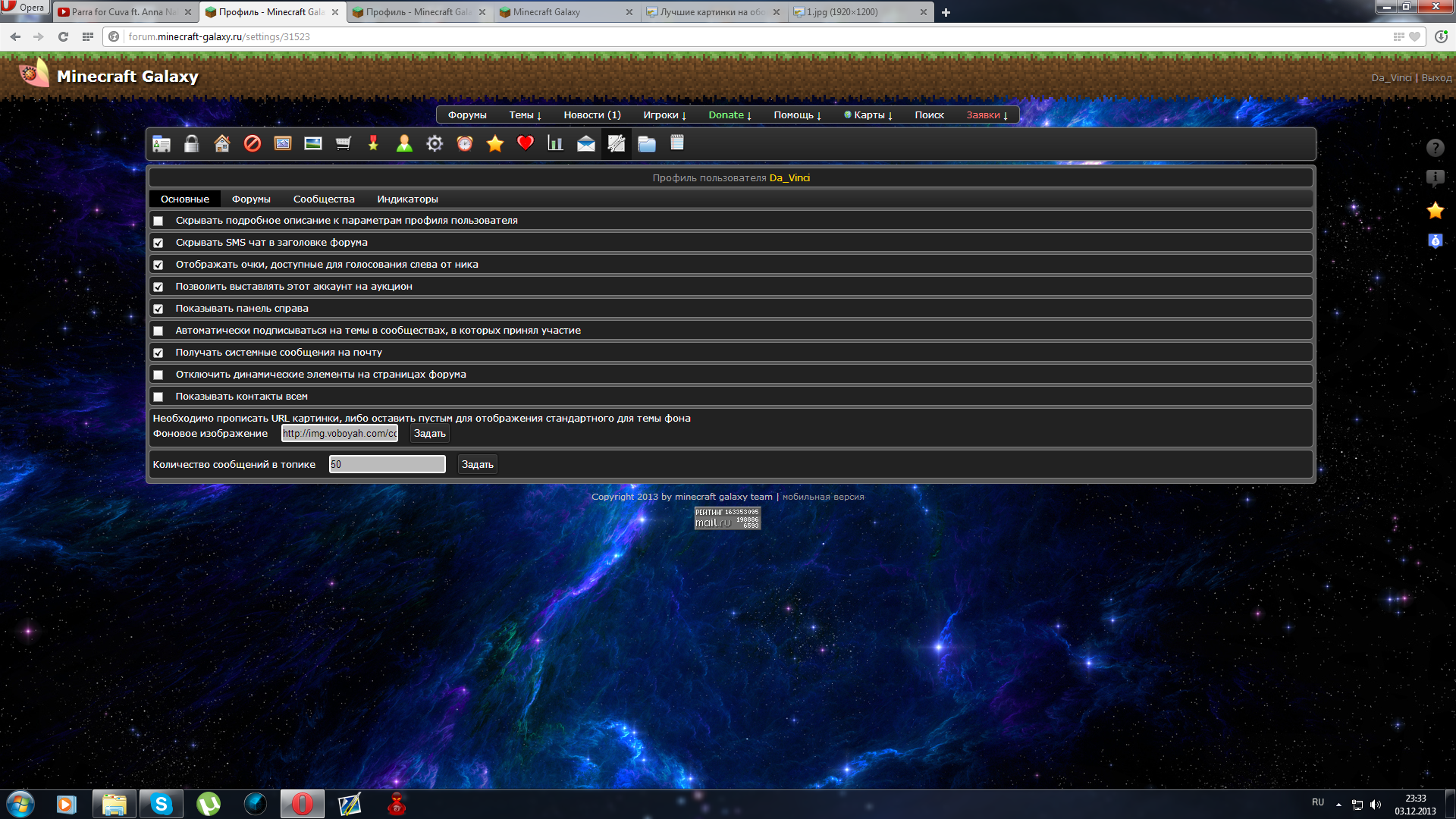Click the background image URL input field
This screenshot has width=1456, height=819.
click(340, 434)
